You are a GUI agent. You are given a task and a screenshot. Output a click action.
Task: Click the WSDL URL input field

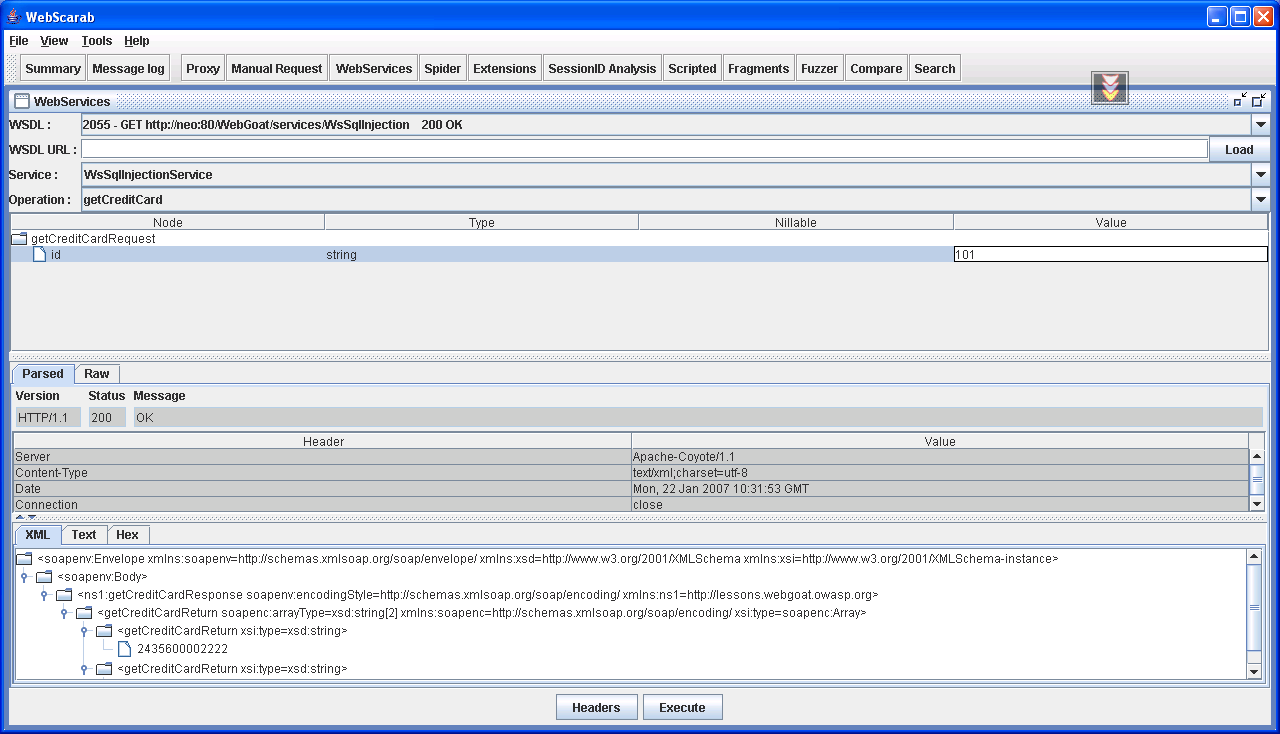point(644,149)
